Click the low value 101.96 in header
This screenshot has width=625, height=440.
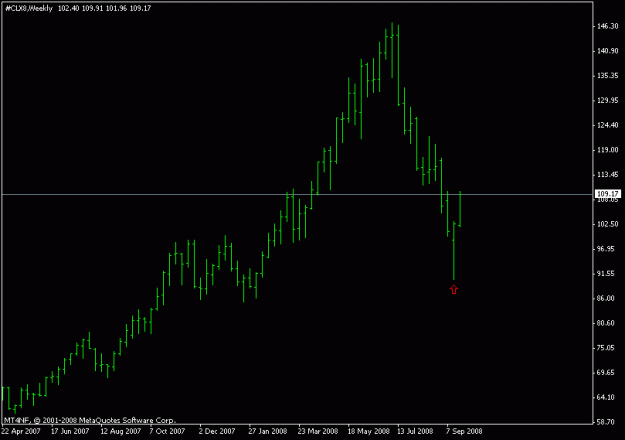tap(116, 8)
